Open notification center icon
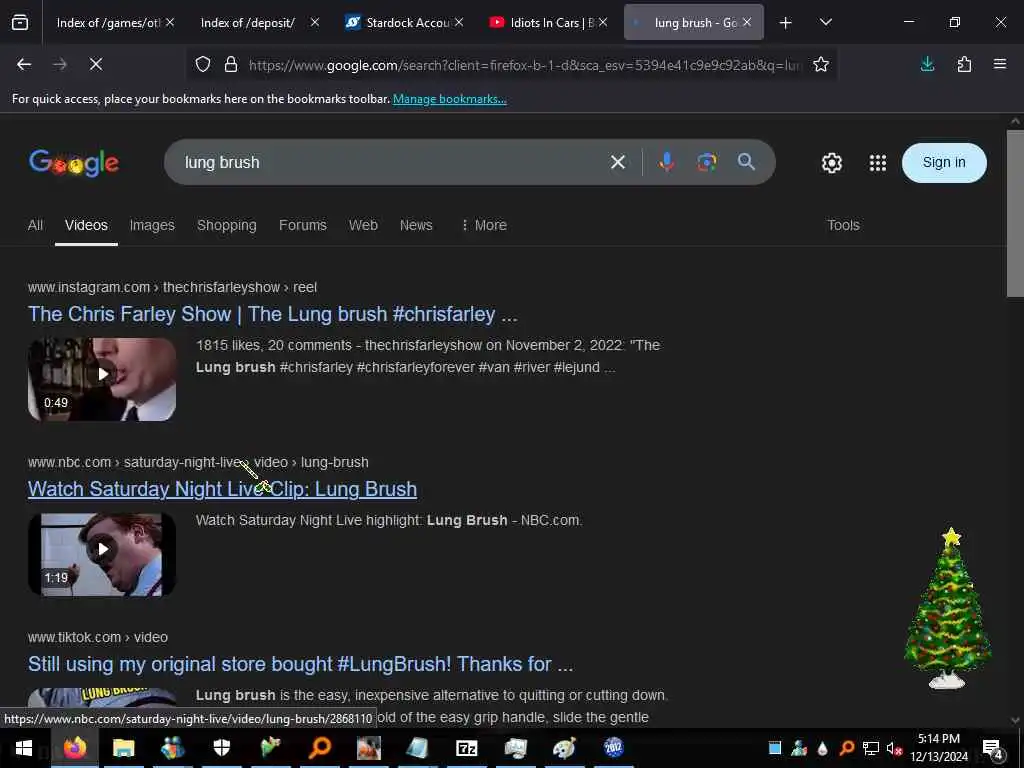1024x768 pixels. (x=993, y=748)
